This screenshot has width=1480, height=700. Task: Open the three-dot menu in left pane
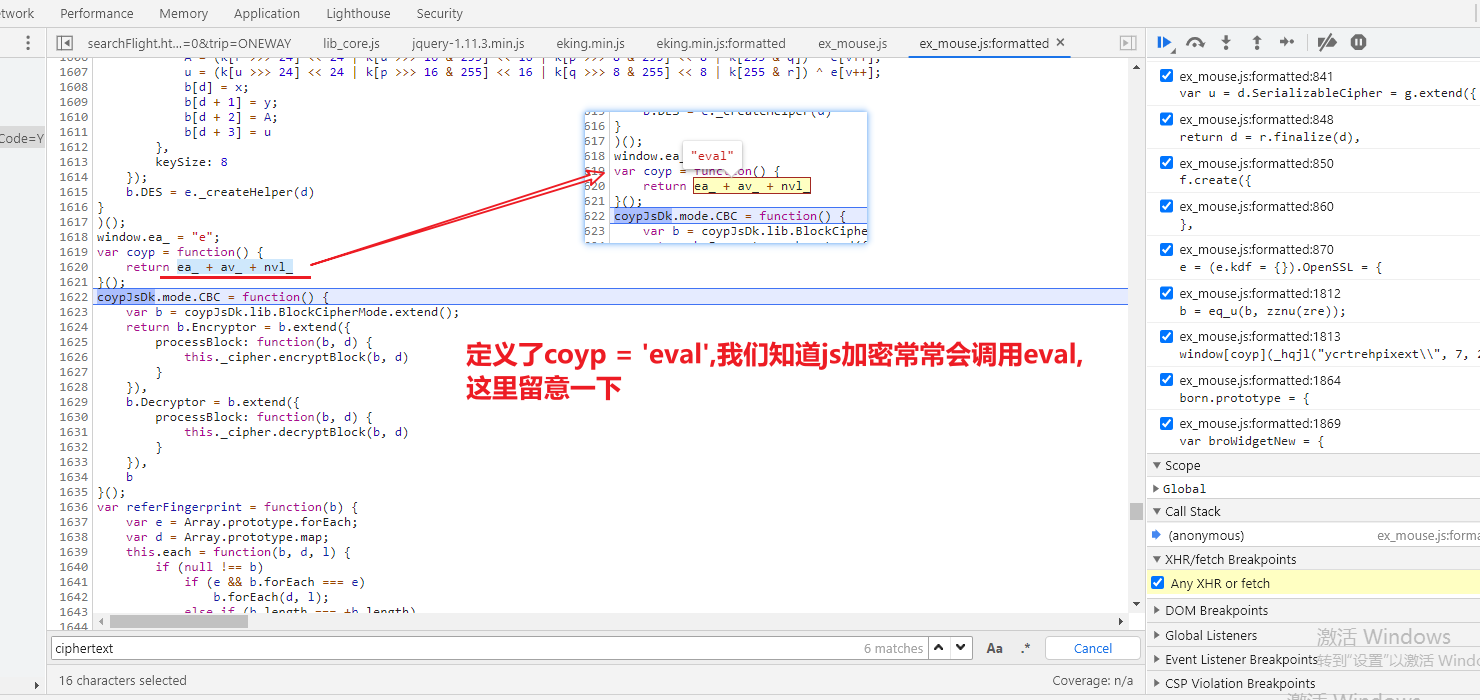point(28,43)
